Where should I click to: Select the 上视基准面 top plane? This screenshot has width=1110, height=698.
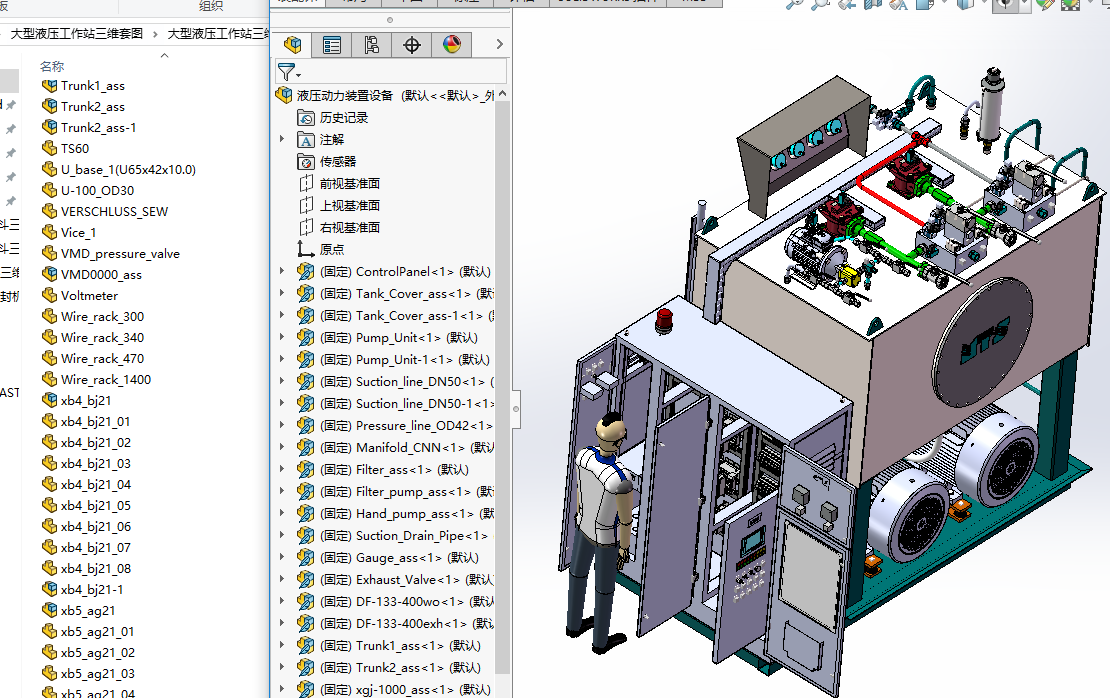[350, 205]
